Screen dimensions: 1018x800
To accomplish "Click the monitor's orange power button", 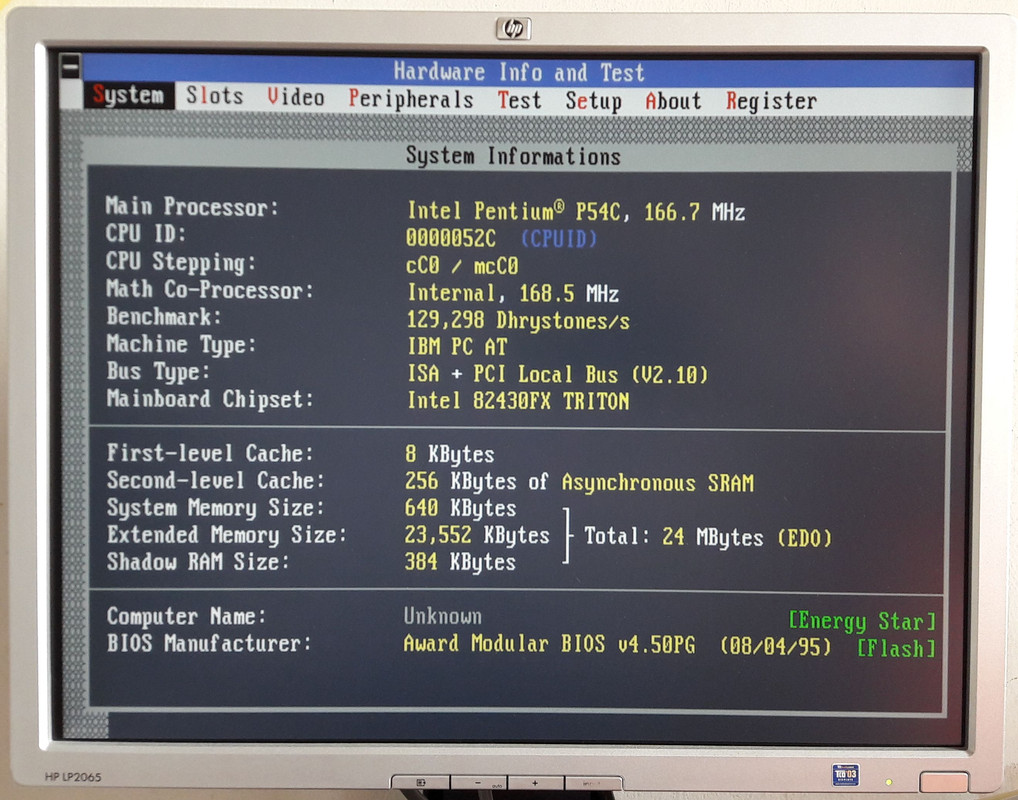I will point(944,782).
